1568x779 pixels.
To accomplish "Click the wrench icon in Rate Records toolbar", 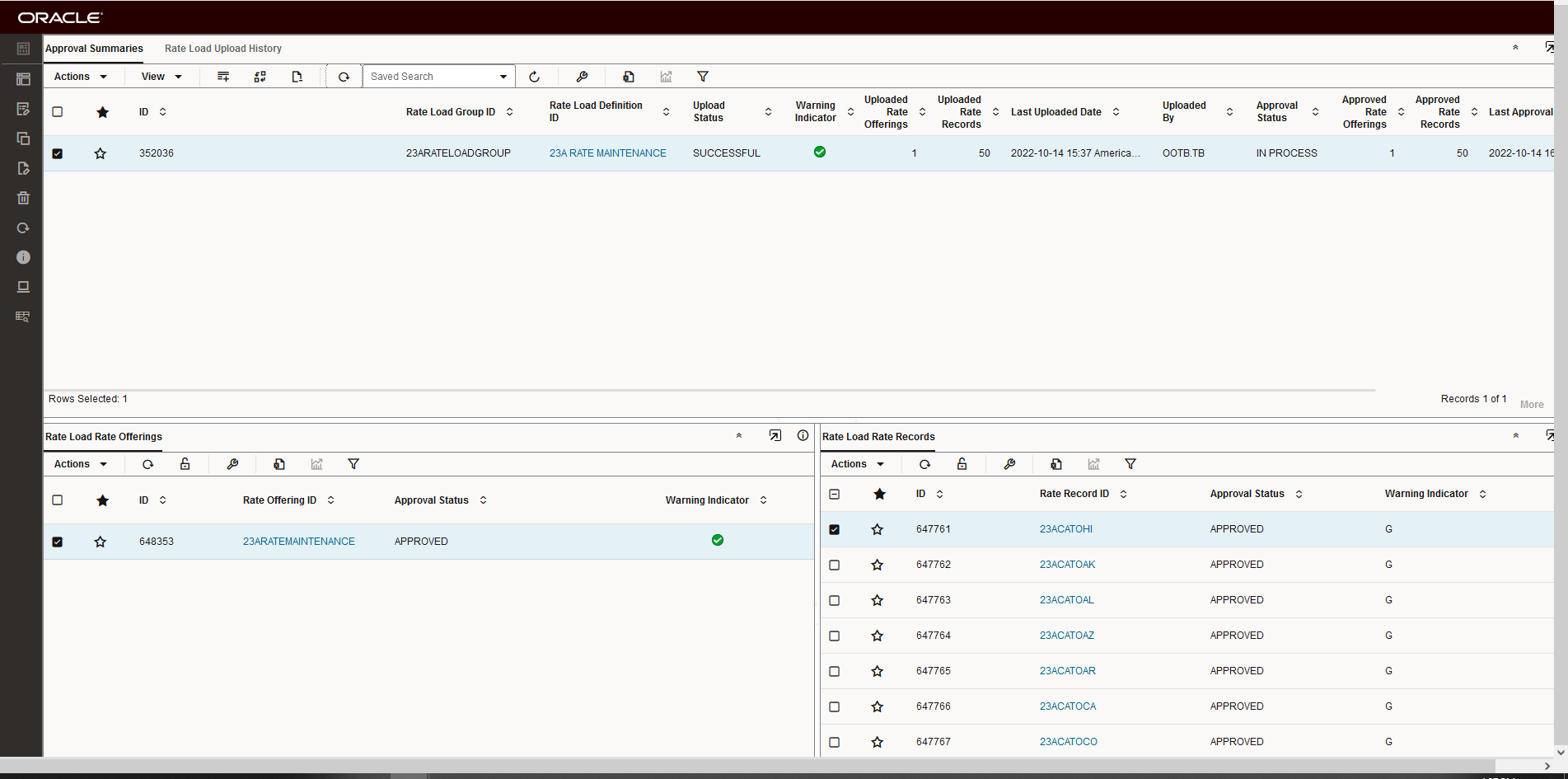I will 1009,464.
